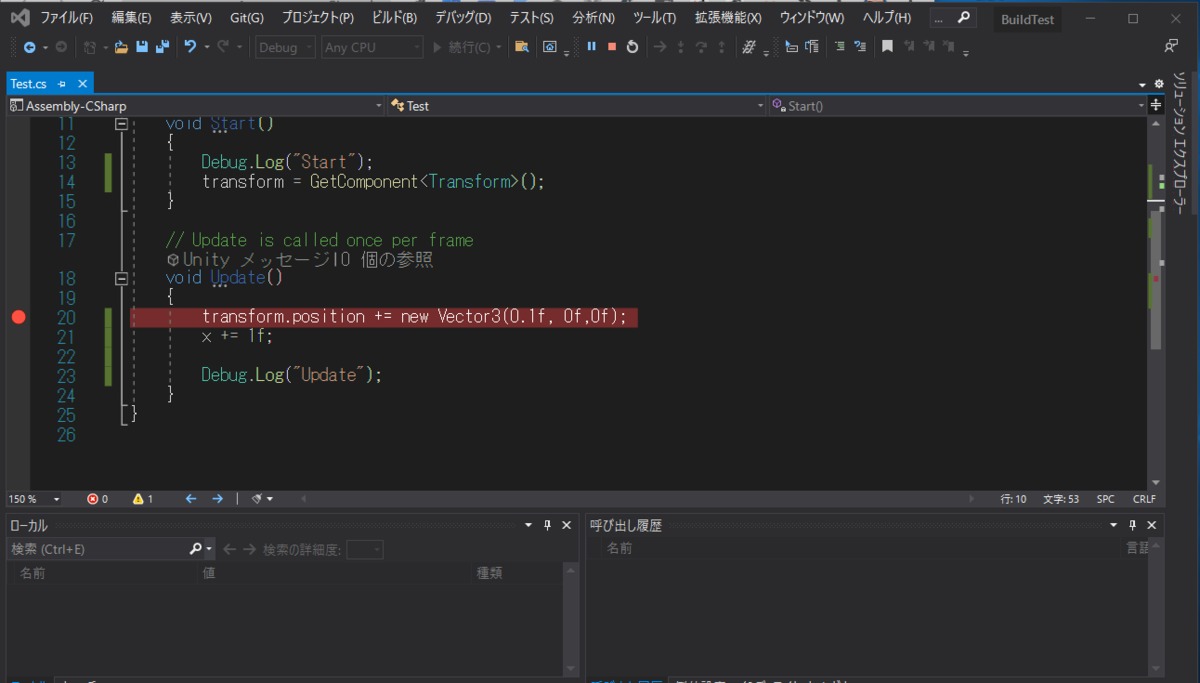Close the 呼び出し履歴 panel
The height and width of the screenshot is (683, 1200).
coord(1152,525)
